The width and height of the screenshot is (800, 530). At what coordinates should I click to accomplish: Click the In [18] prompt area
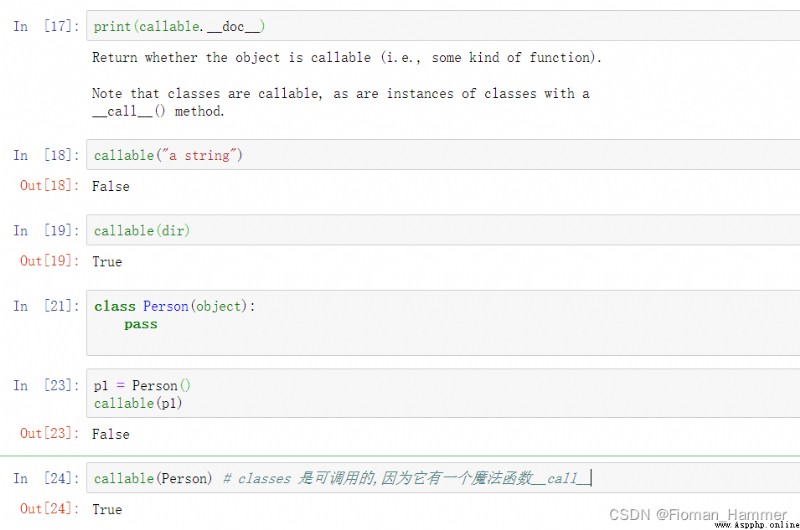tap(46, 155)
